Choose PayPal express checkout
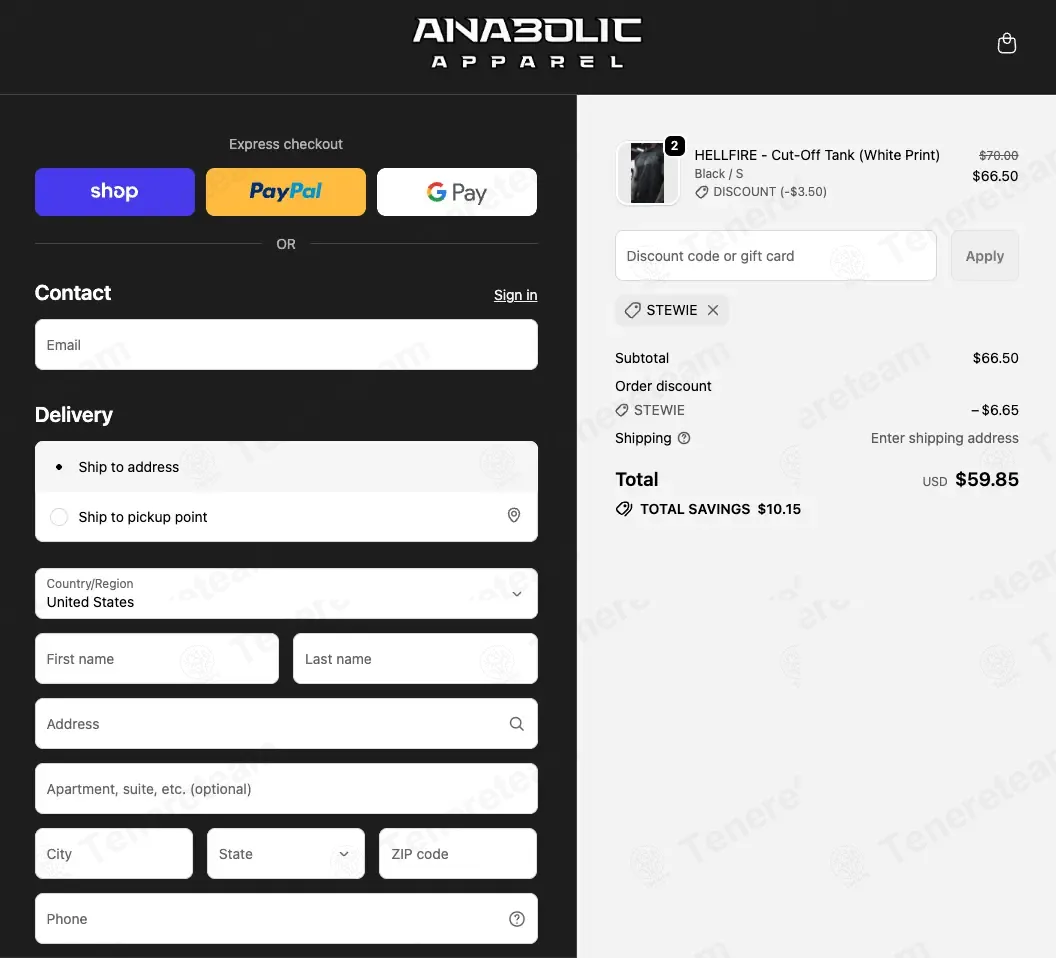The width and height of the screenshot is (1056, 958). point(286,192)
